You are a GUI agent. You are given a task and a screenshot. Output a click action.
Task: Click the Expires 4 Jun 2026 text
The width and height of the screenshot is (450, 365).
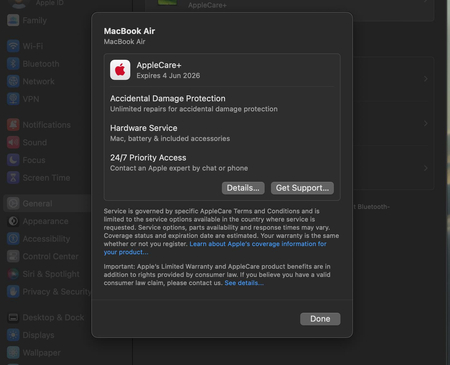[168, 76]
